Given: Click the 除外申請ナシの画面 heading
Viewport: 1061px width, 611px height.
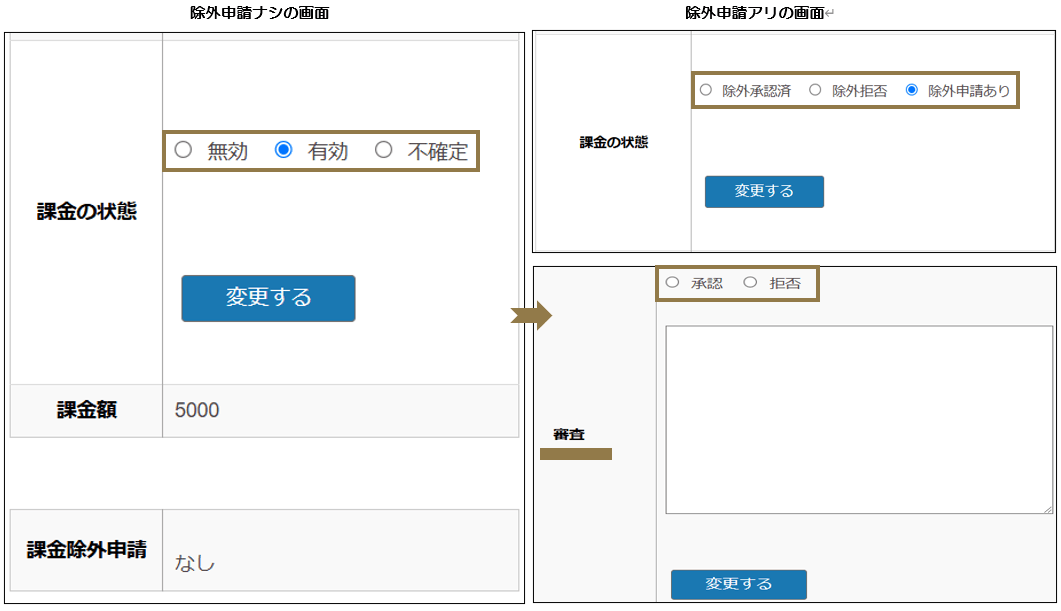Looking at the screenshot, I should [259, 13].
